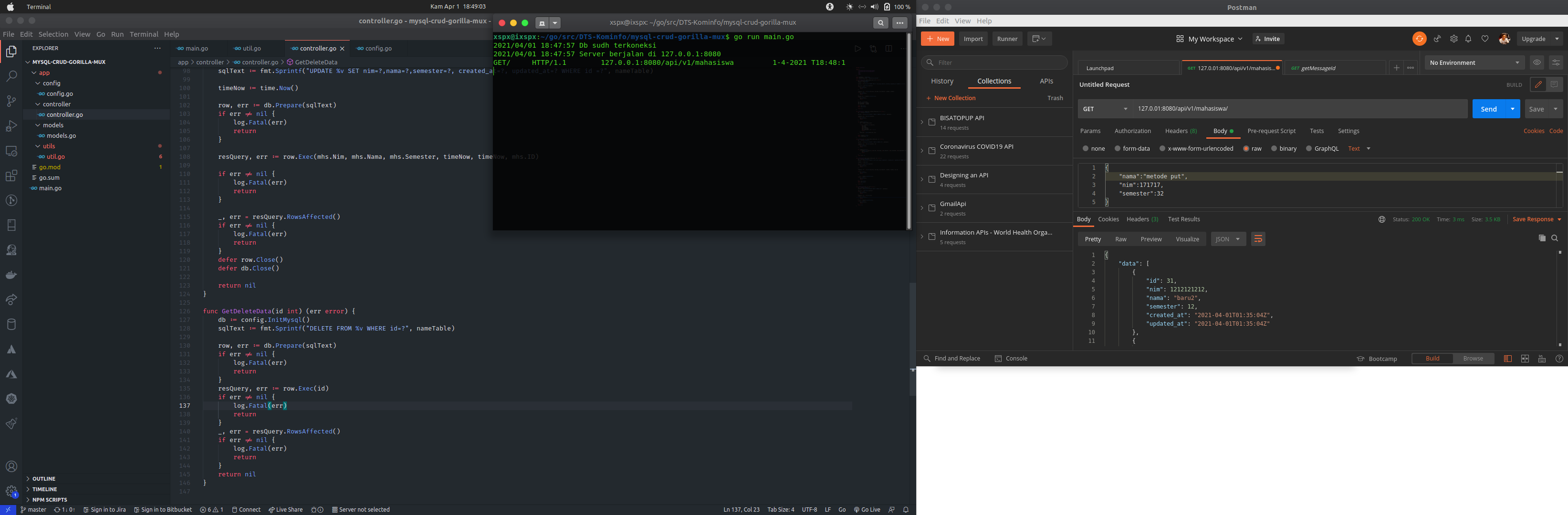Open the Source Control view

(x=11, y=102)
